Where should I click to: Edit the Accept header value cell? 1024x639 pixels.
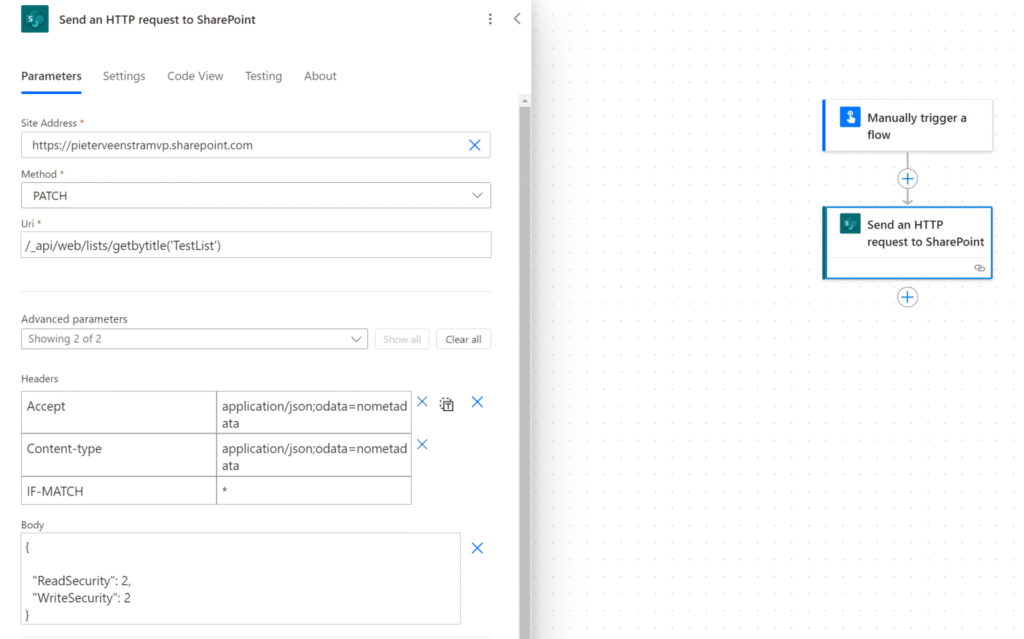pos(314,412)
